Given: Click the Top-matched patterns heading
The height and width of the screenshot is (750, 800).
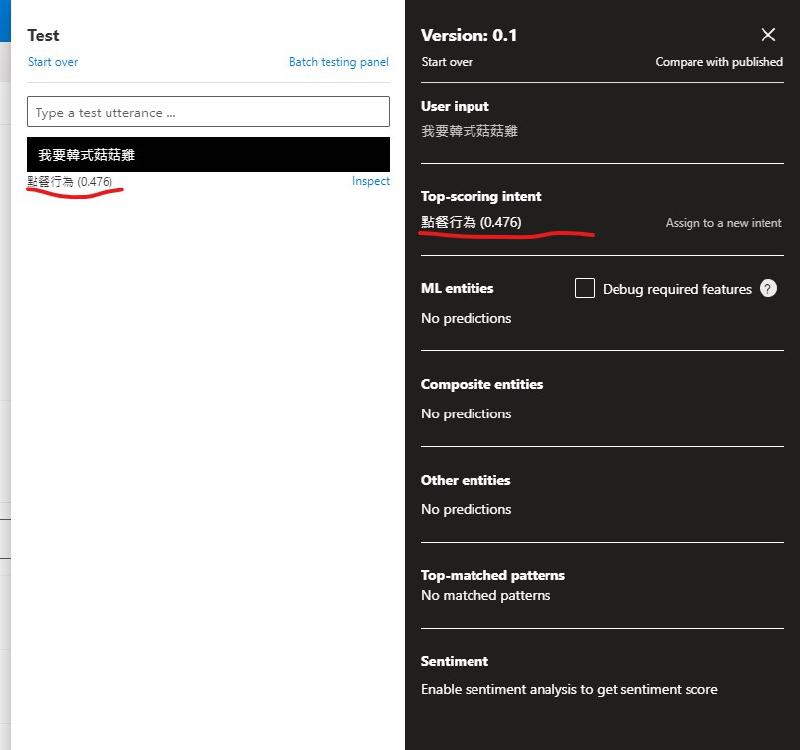Looking at the screenshot, I should (x=492, y=575).
